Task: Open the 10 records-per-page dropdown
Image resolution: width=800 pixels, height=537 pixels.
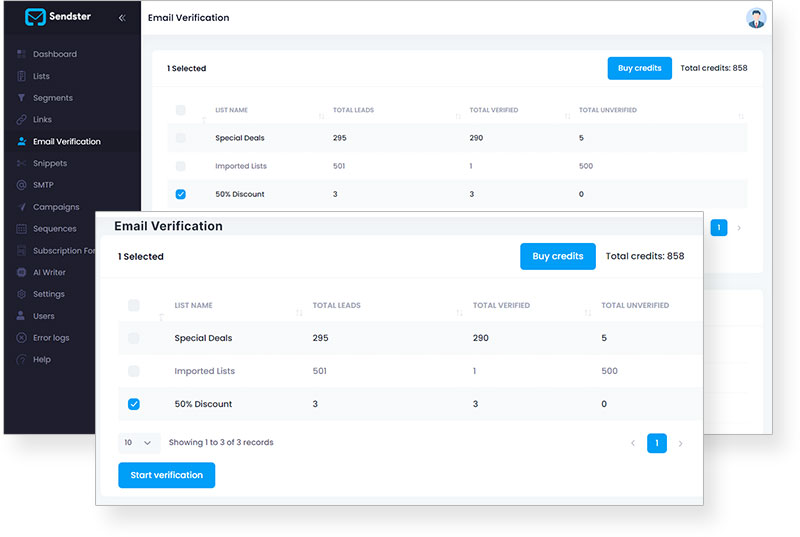Action: point(139,443)
